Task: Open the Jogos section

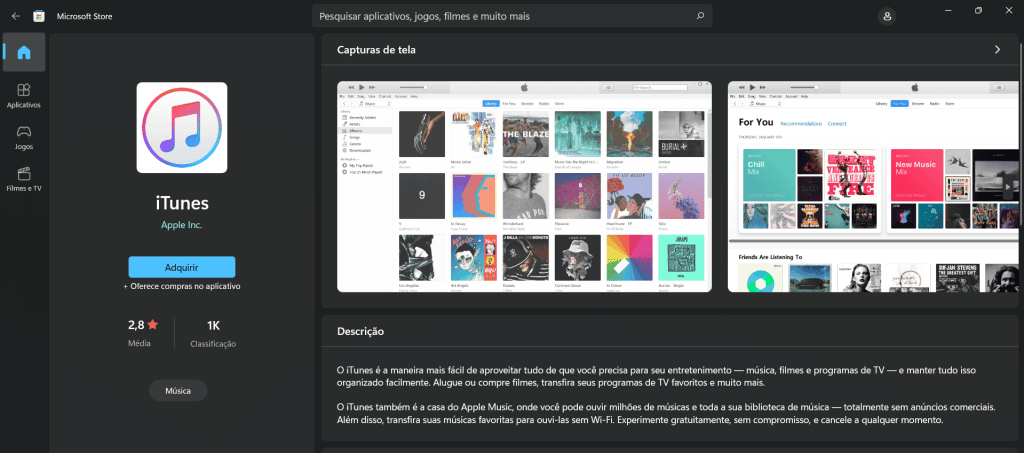Action: (x=24, y=137)
